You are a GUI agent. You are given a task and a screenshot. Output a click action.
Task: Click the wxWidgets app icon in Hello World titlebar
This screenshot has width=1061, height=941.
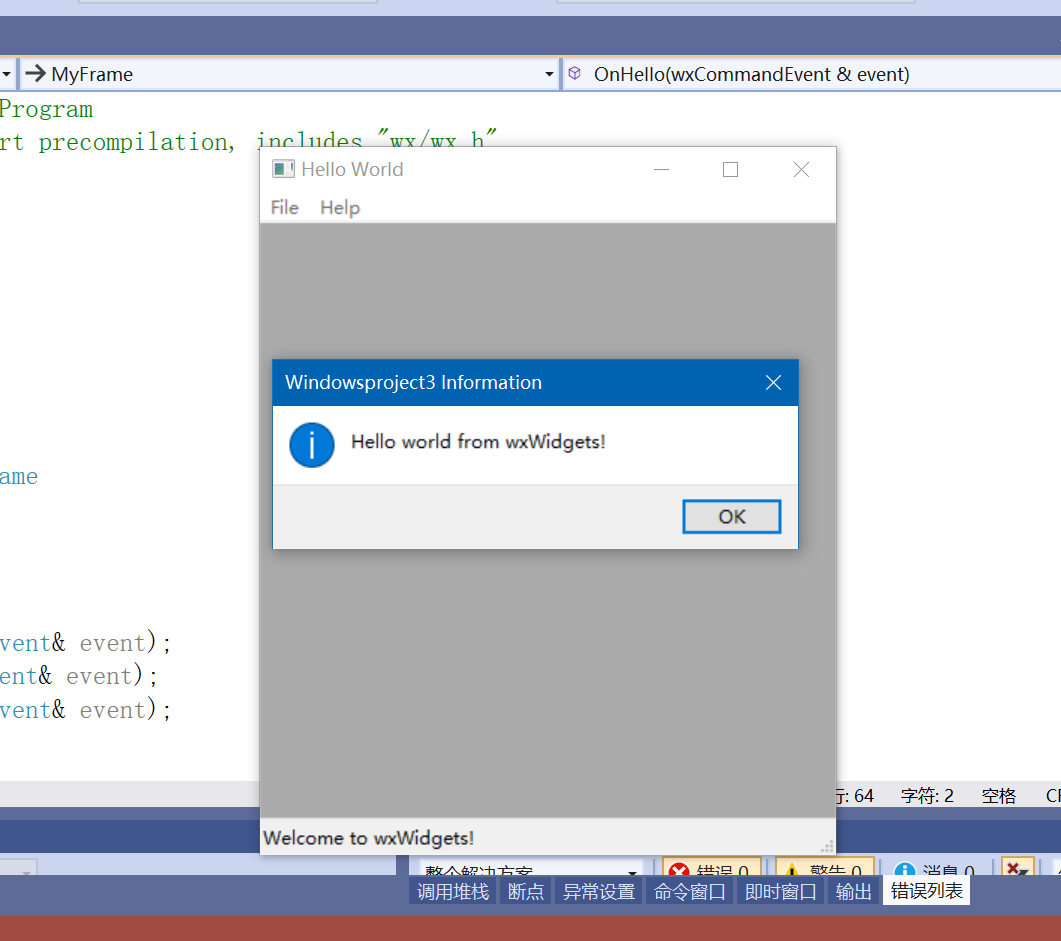[x=283, y=169]
